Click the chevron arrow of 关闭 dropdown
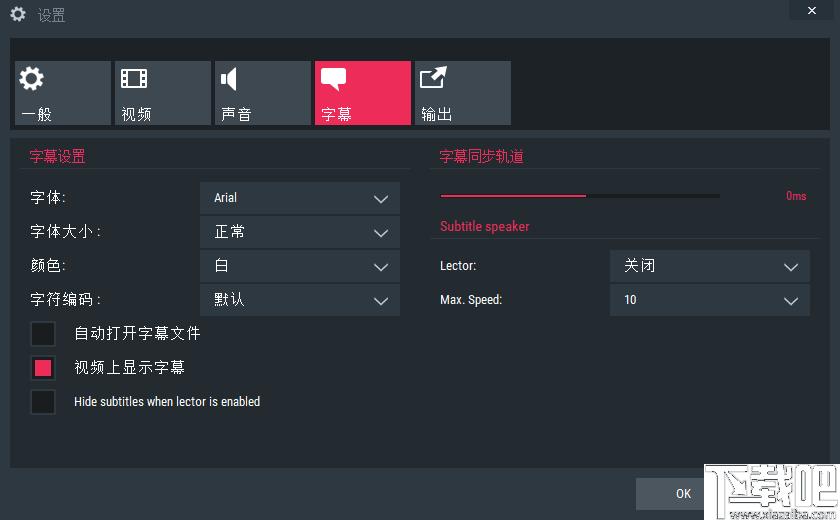The height and width of the screenshot is (520, 840). pyautogui.click(x=791, y=267)
